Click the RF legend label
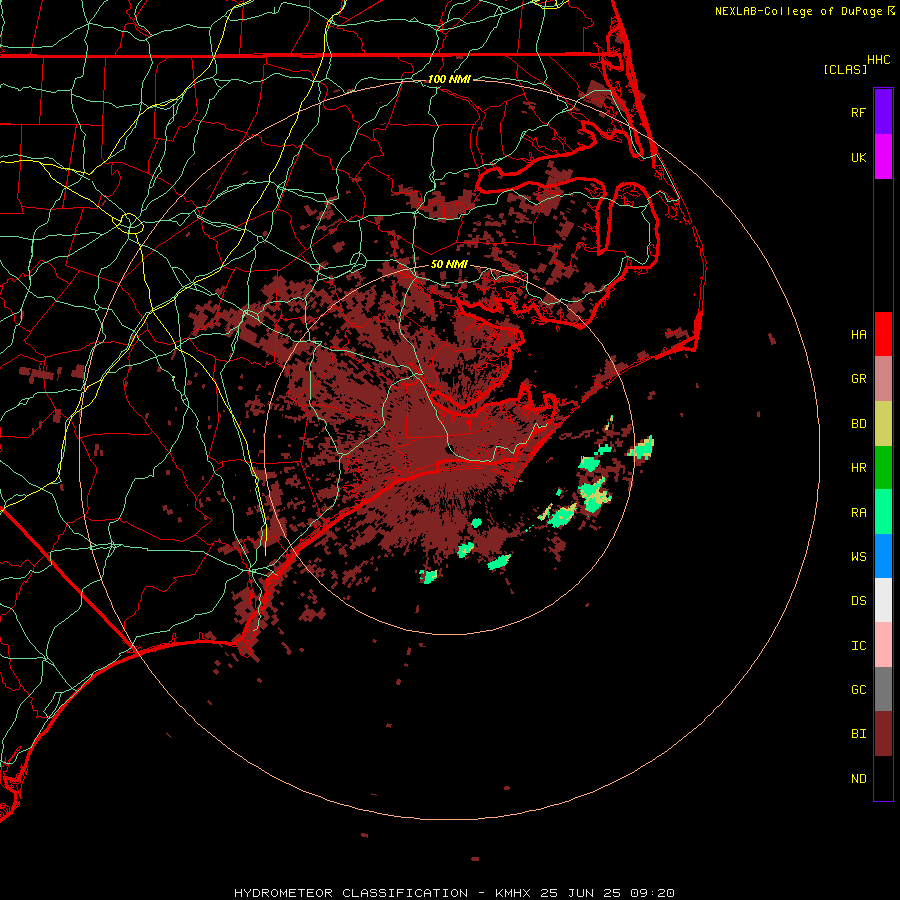The height and width of the screenshot is (900, 900). click(x=858, y=112)
